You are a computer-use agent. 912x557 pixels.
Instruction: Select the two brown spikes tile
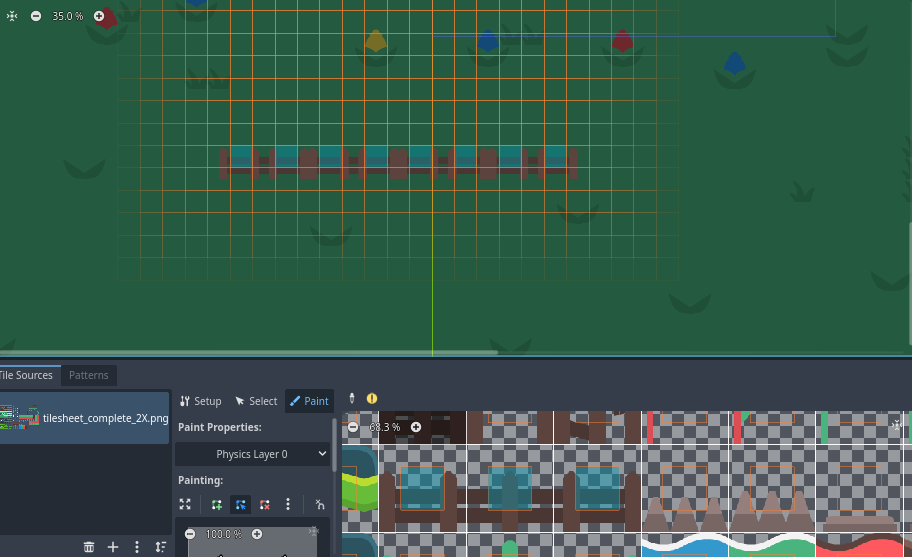685,488
